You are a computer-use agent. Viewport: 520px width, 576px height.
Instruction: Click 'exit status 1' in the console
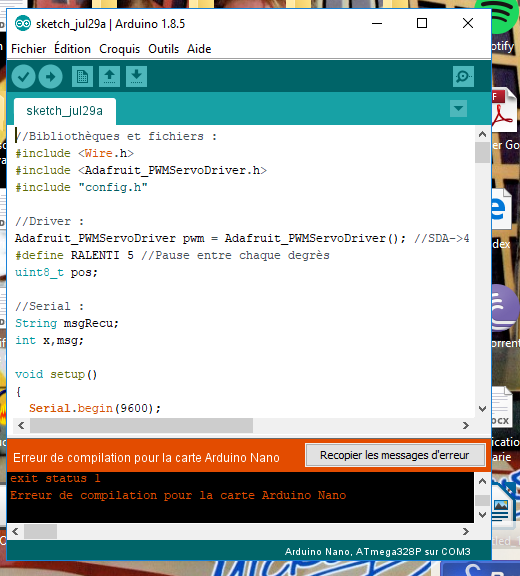pos(55,478)
